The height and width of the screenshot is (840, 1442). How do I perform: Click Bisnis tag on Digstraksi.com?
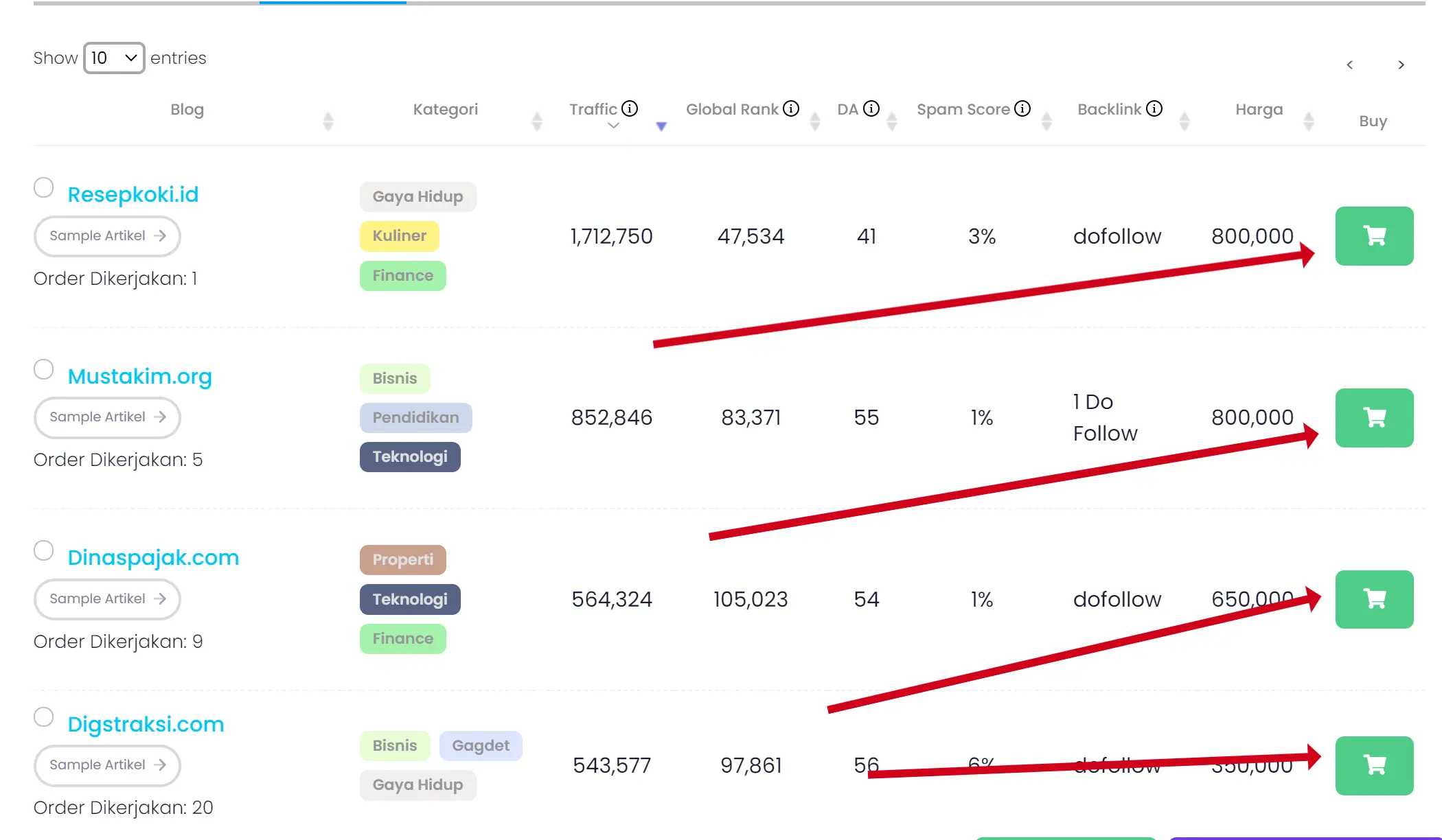(395, 746)
